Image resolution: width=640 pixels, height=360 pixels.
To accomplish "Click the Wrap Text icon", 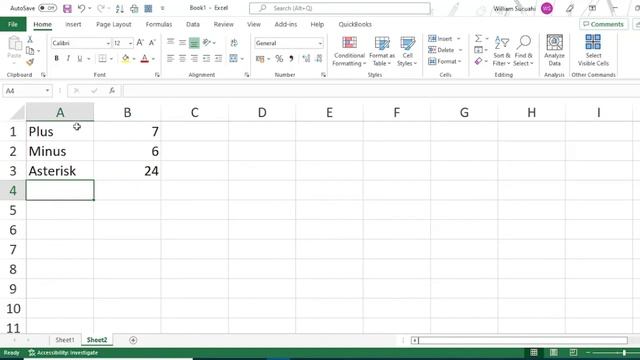I will pyautogui.click(x=234, y=42).
